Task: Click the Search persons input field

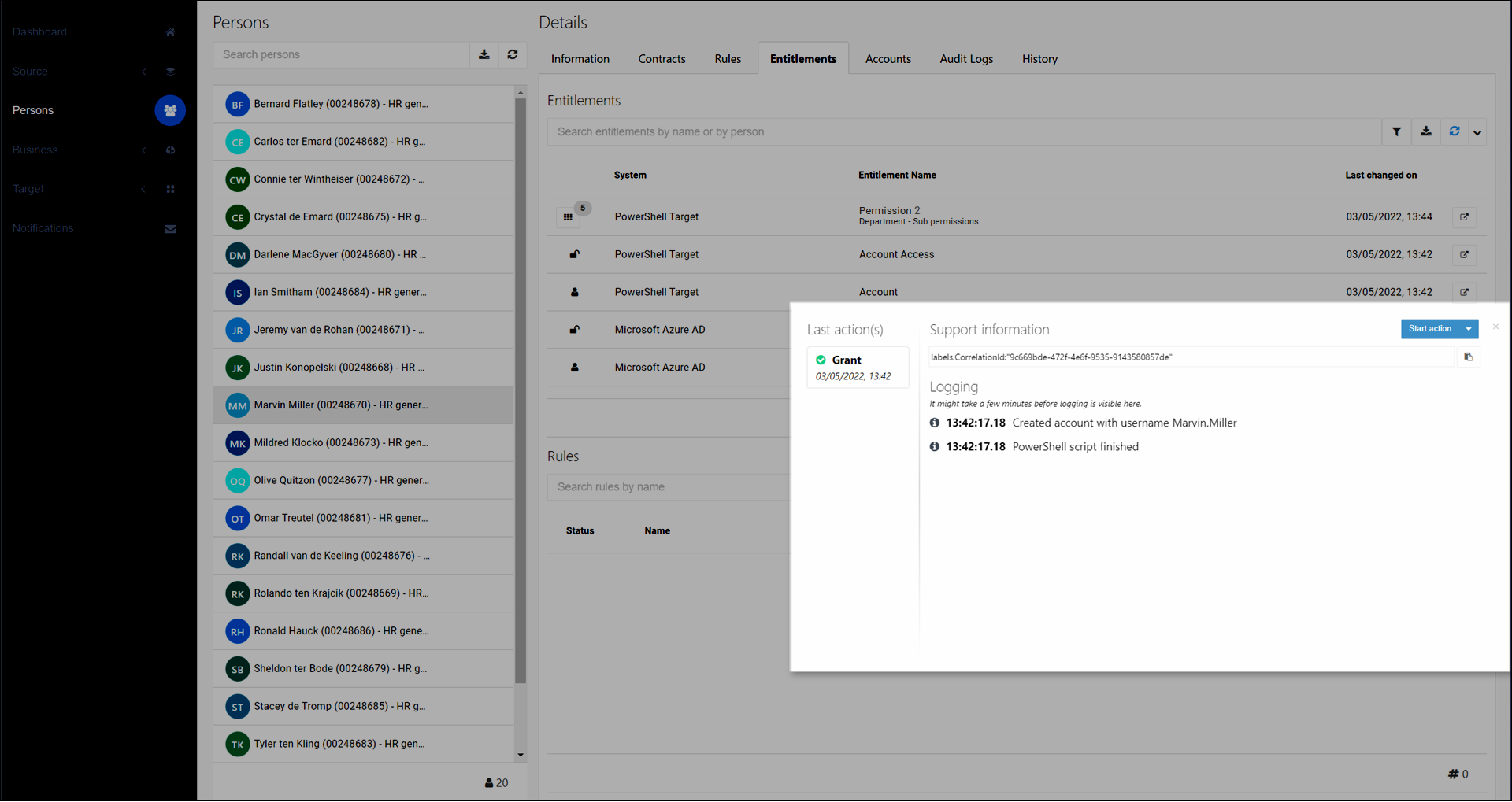Action: [x=341, y=55]
